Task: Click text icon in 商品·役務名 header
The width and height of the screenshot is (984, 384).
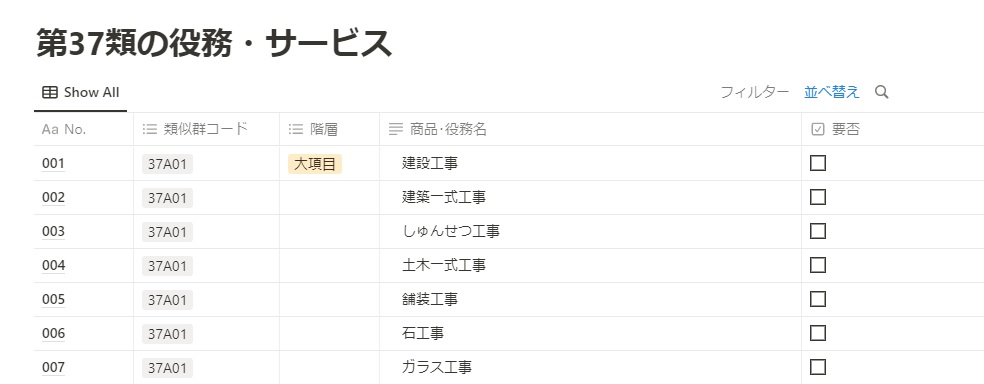Action: 395,129
